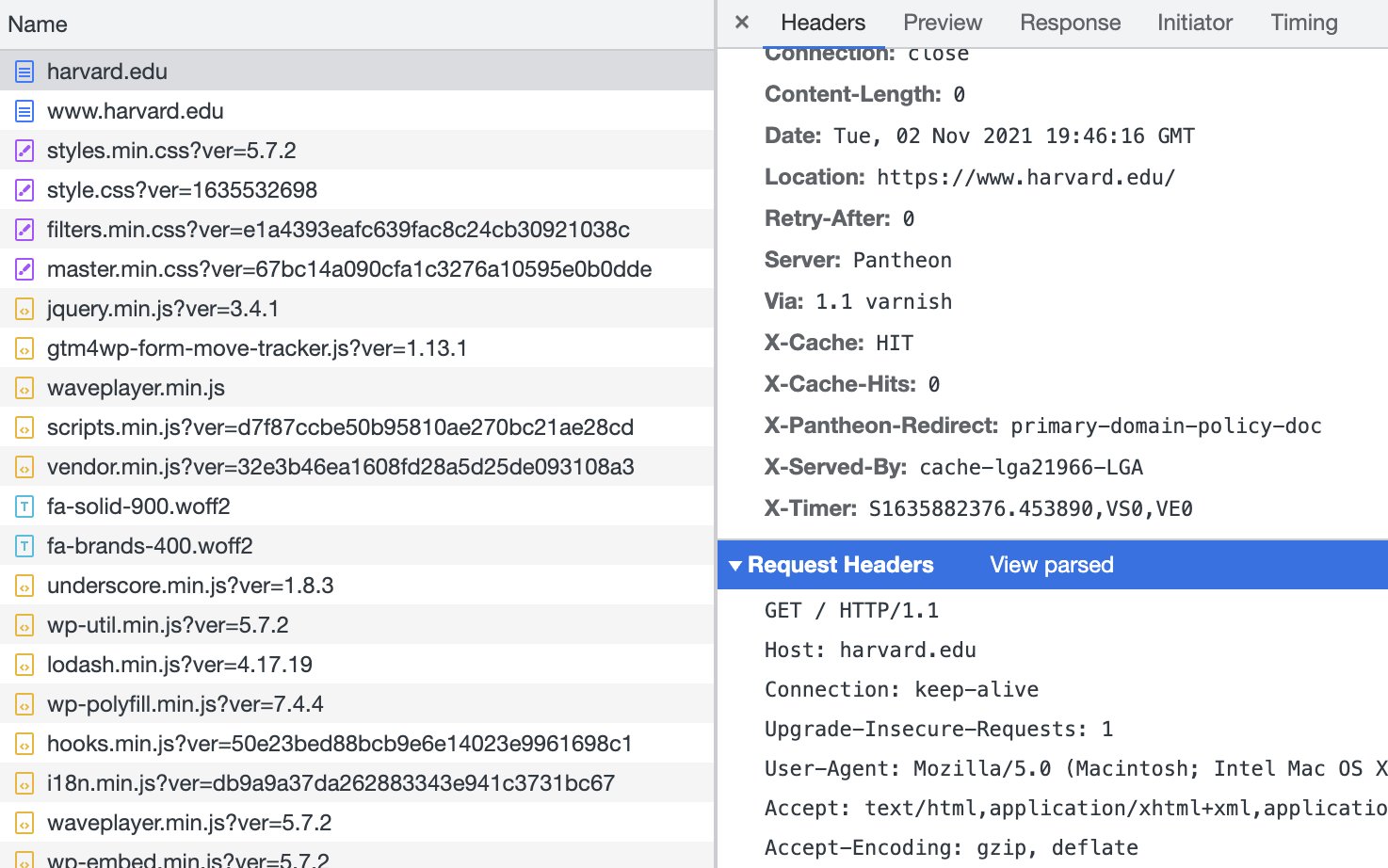Select fa-brands-400.woff2 font request
Screen dimensions: 1388x868
point(357,546)
